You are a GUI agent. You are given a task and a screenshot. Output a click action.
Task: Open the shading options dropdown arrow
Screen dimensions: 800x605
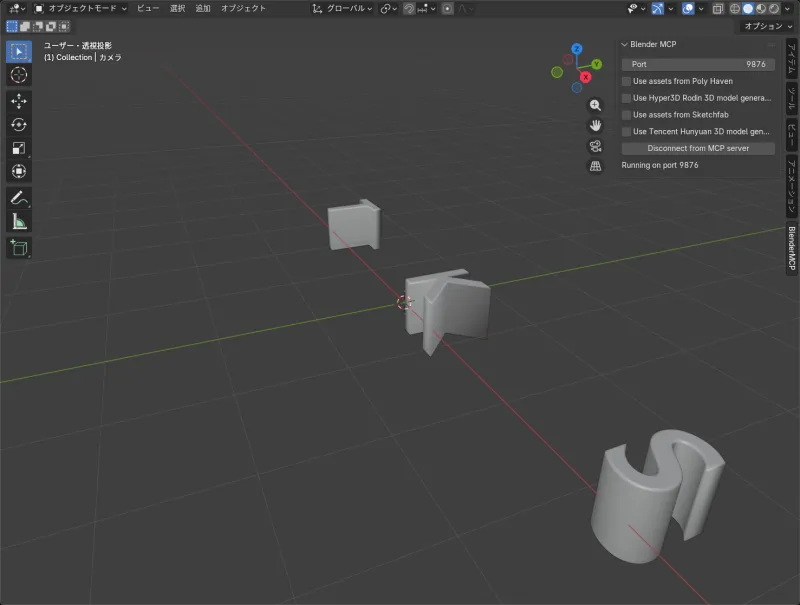tap(787, 9)
